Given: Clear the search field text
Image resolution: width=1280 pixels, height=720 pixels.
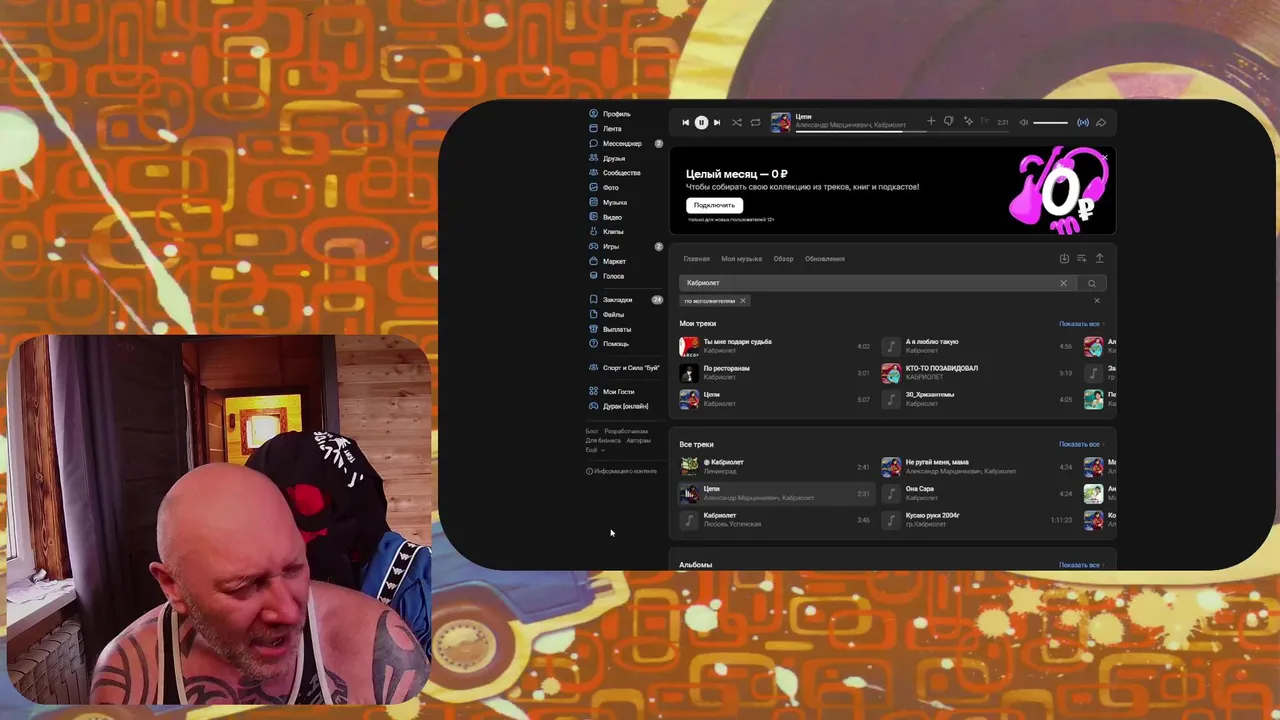Looking at the screenshot, I should pos(1064,283).
